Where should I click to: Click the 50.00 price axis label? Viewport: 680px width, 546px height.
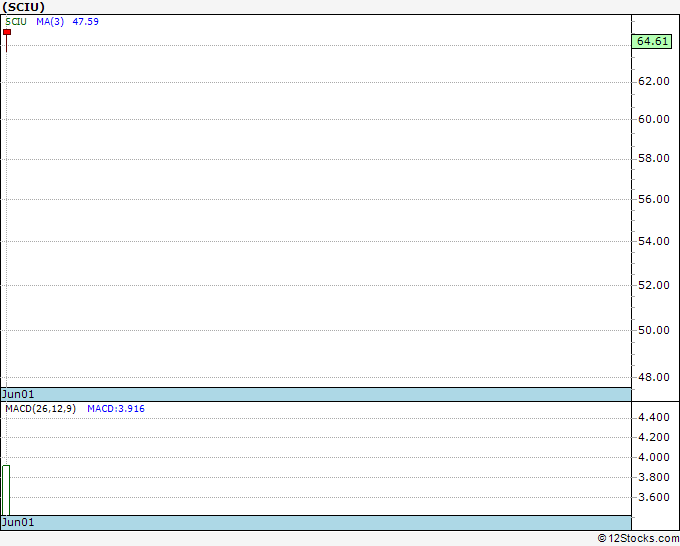tap(654, 330)
